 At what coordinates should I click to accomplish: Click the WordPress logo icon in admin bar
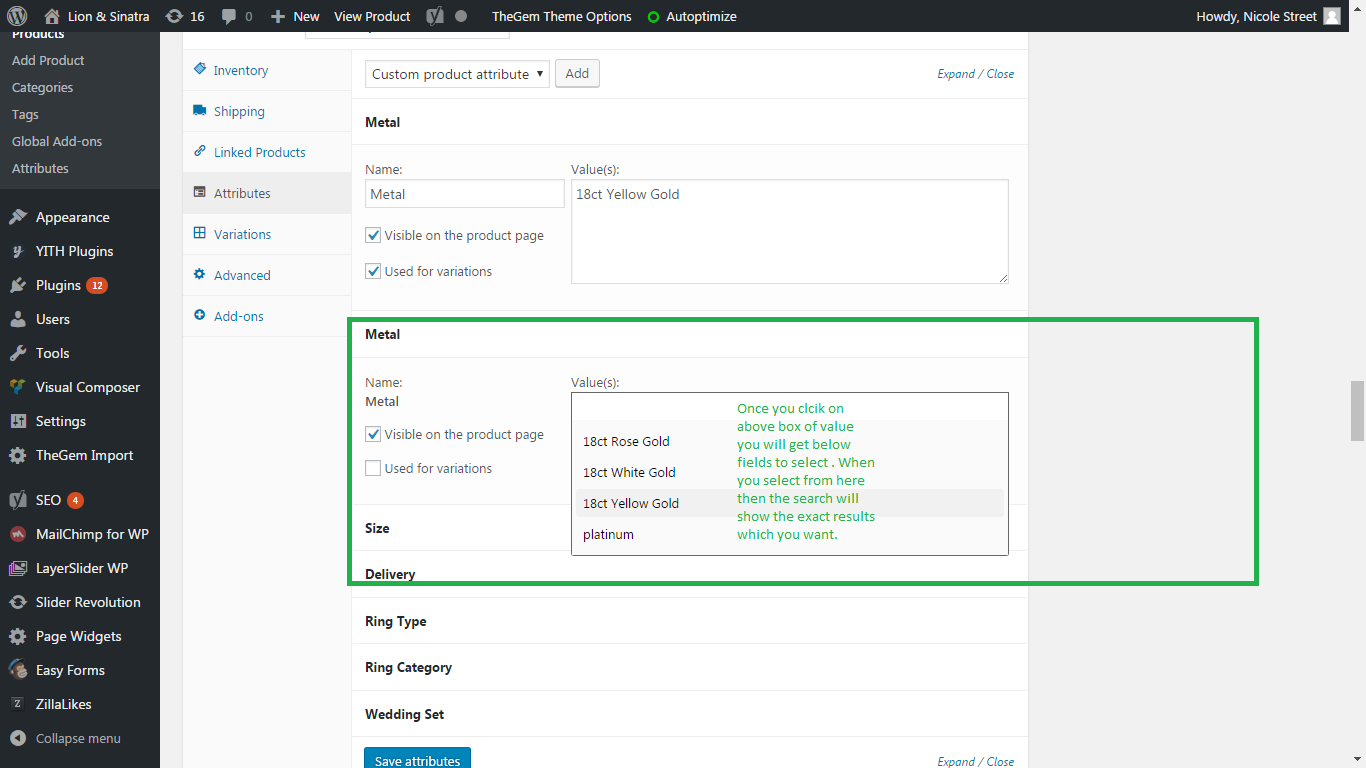tap(17, 16)
